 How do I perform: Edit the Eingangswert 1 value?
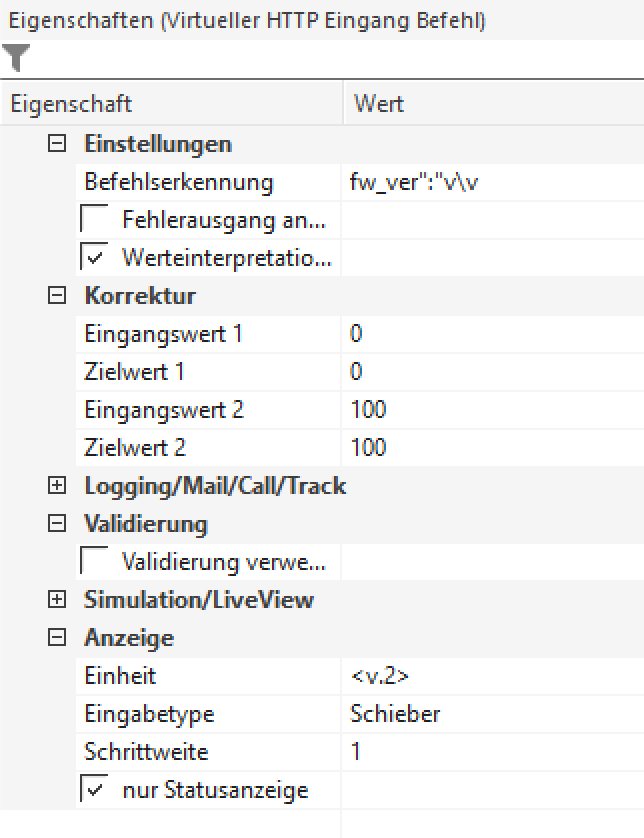click(490, 334)
